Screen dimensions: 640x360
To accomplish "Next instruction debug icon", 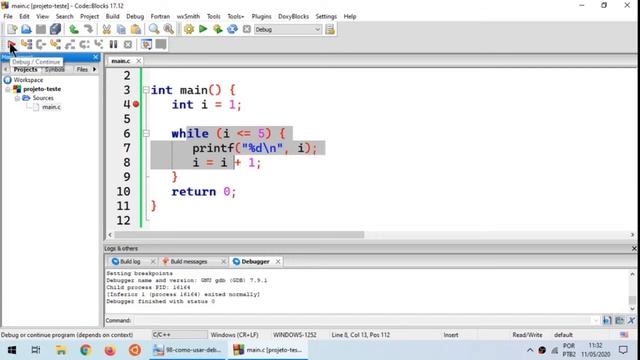I will point(84,44).
